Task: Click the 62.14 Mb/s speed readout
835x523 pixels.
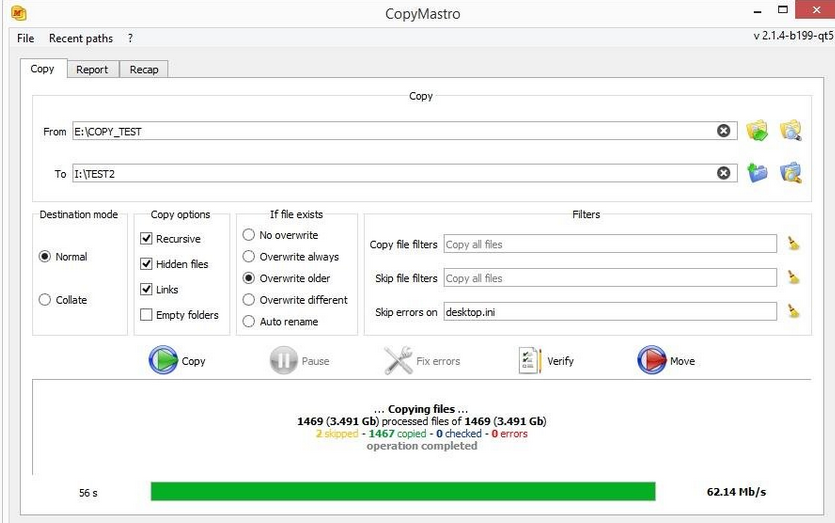Action: [x=736, y=492]
